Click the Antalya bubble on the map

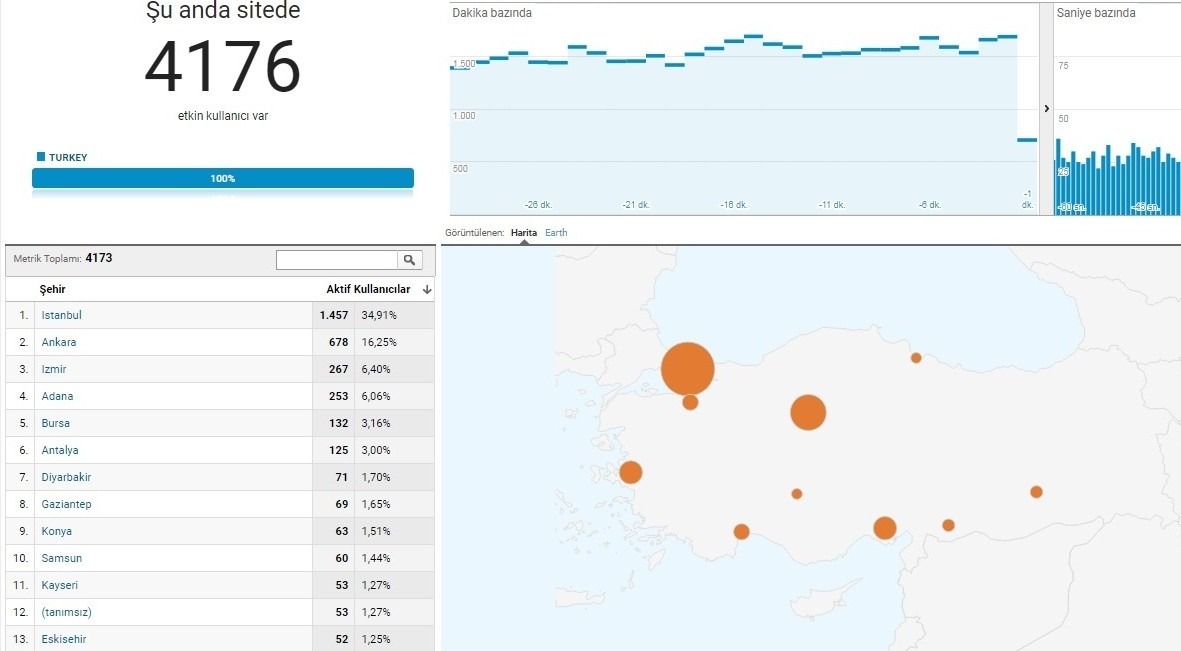[x=741, y=532]
